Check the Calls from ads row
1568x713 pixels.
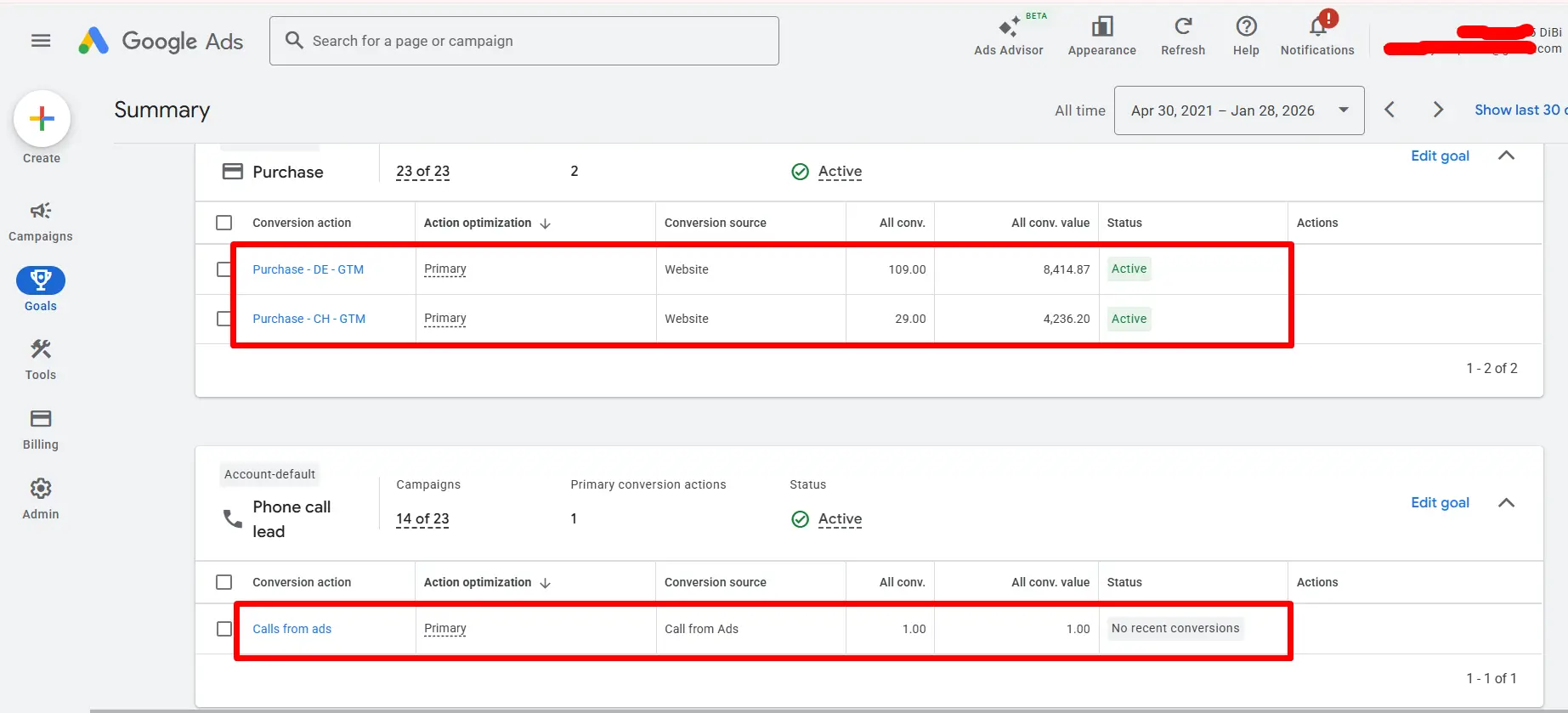click(224, 629)
